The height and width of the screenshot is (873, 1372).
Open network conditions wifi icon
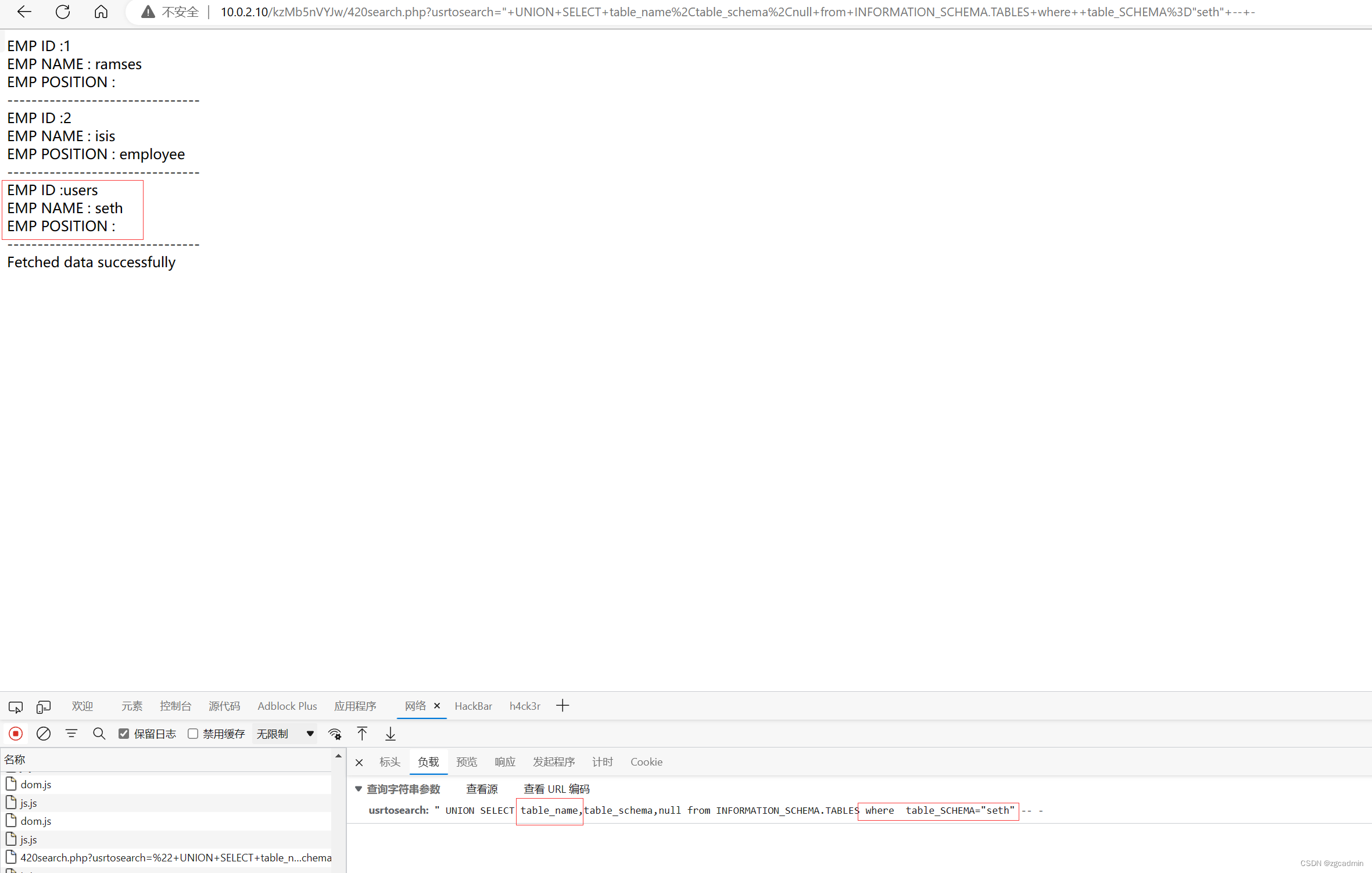click(335, 734)
